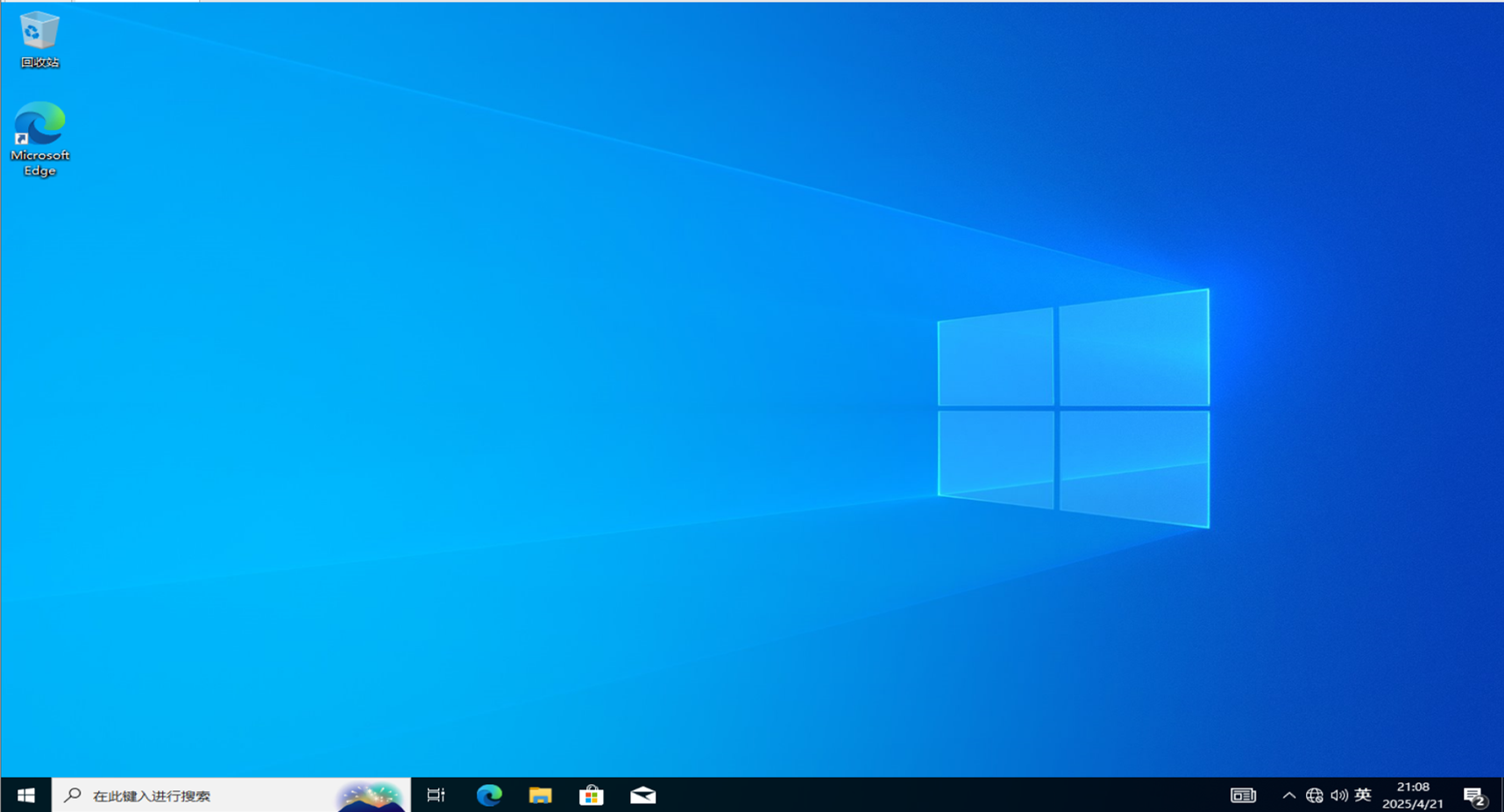
Task: Click Show Desktop at the taskbar's right edge
Action: (1501, 795)
